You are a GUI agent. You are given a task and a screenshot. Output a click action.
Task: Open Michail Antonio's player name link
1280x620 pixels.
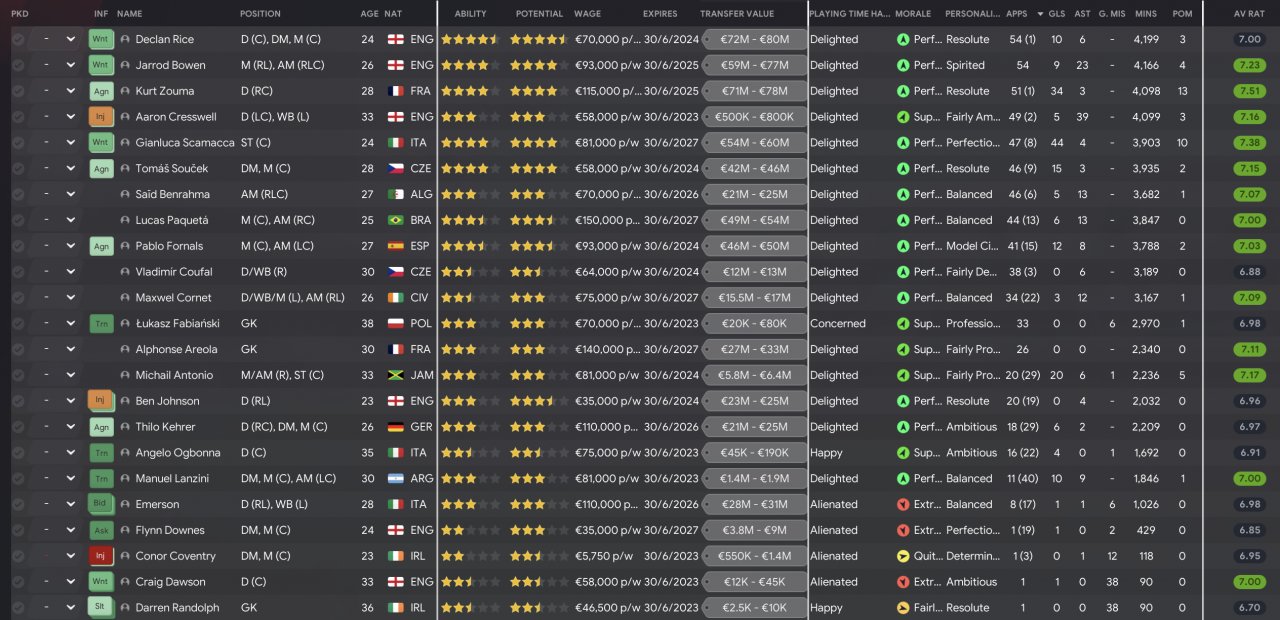coord(174,376)
